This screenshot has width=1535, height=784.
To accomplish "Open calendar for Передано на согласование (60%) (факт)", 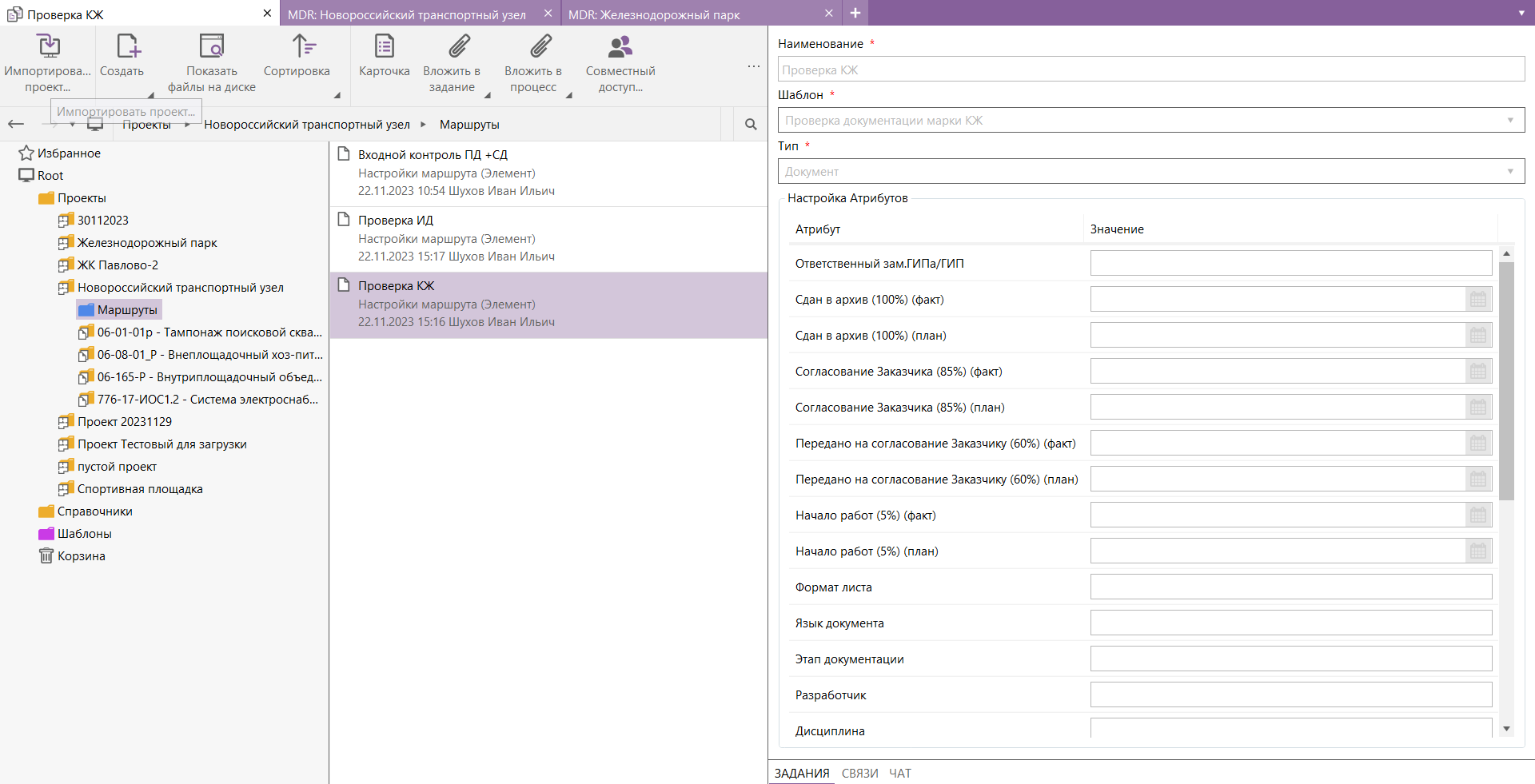I will point(1478,444).
